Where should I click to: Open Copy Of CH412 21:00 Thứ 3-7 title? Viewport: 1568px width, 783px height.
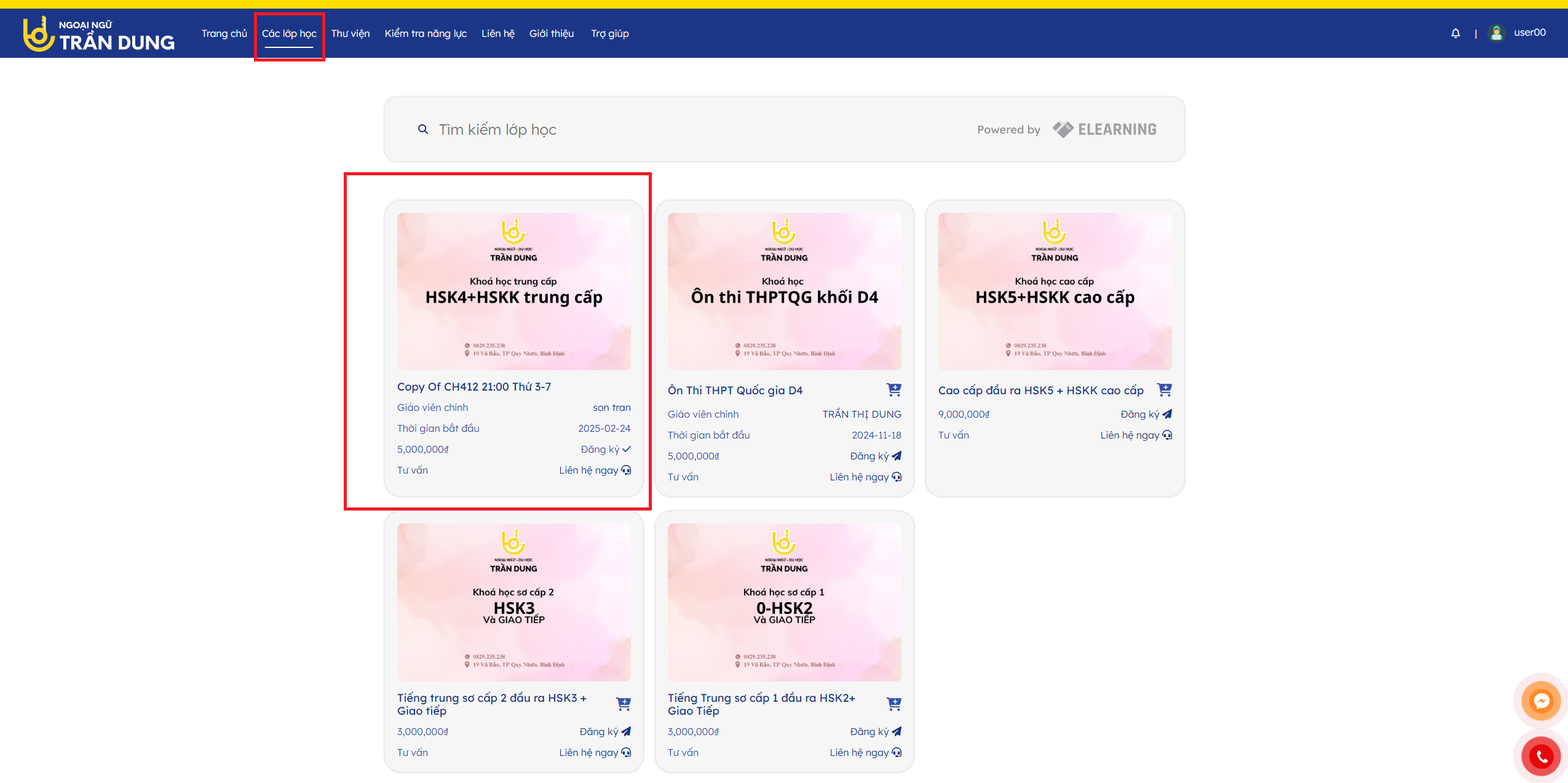(473, 386)
